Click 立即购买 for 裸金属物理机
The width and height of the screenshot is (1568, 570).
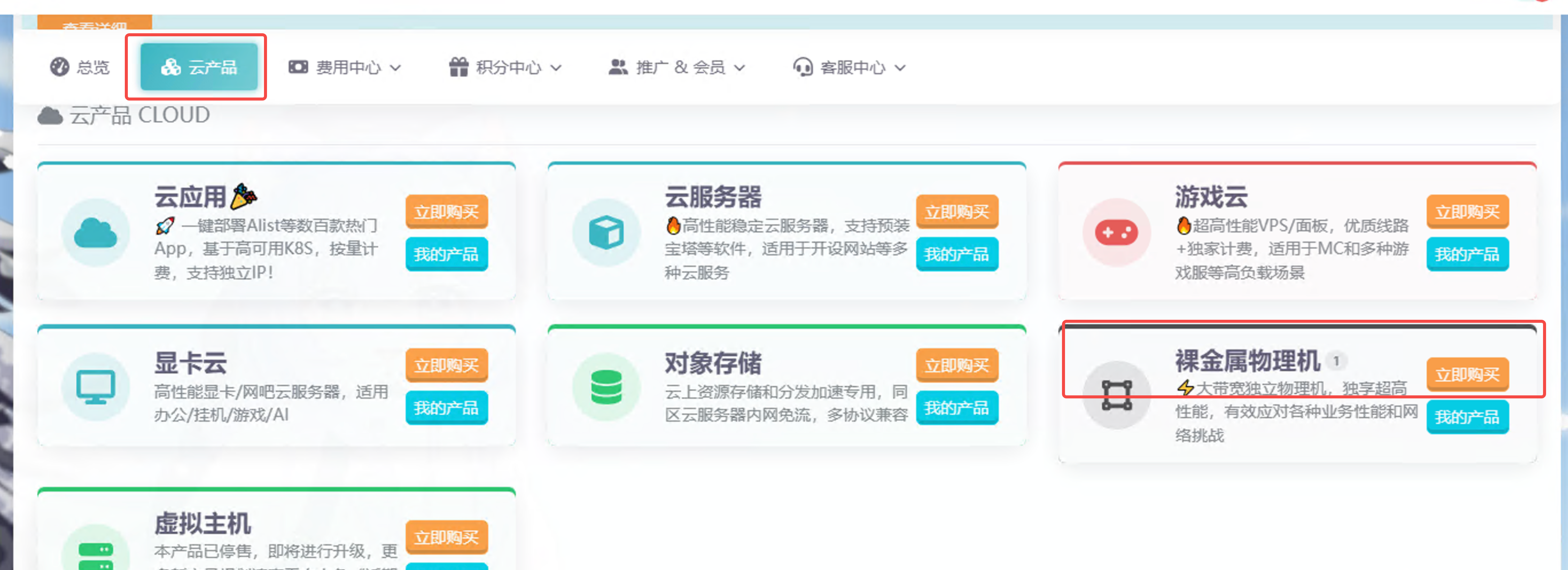(x=1467, y=375)
